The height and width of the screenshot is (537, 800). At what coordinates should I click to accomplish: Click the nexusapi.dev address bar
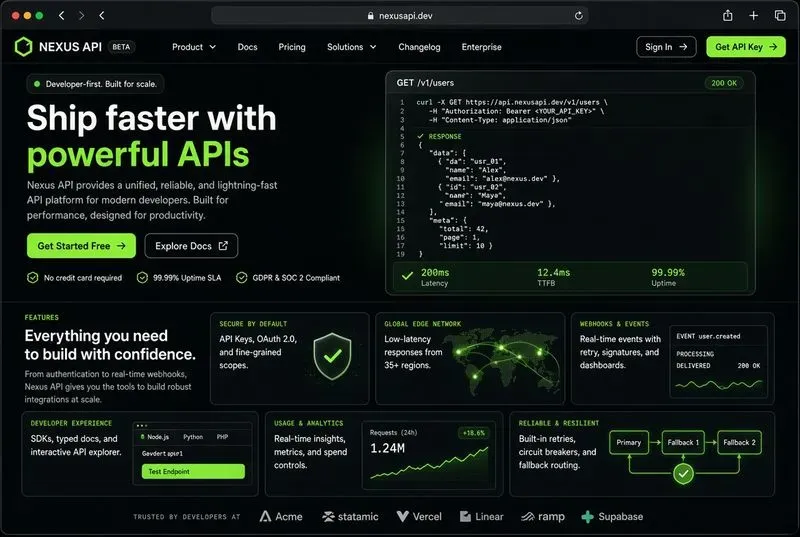(400, 16)
